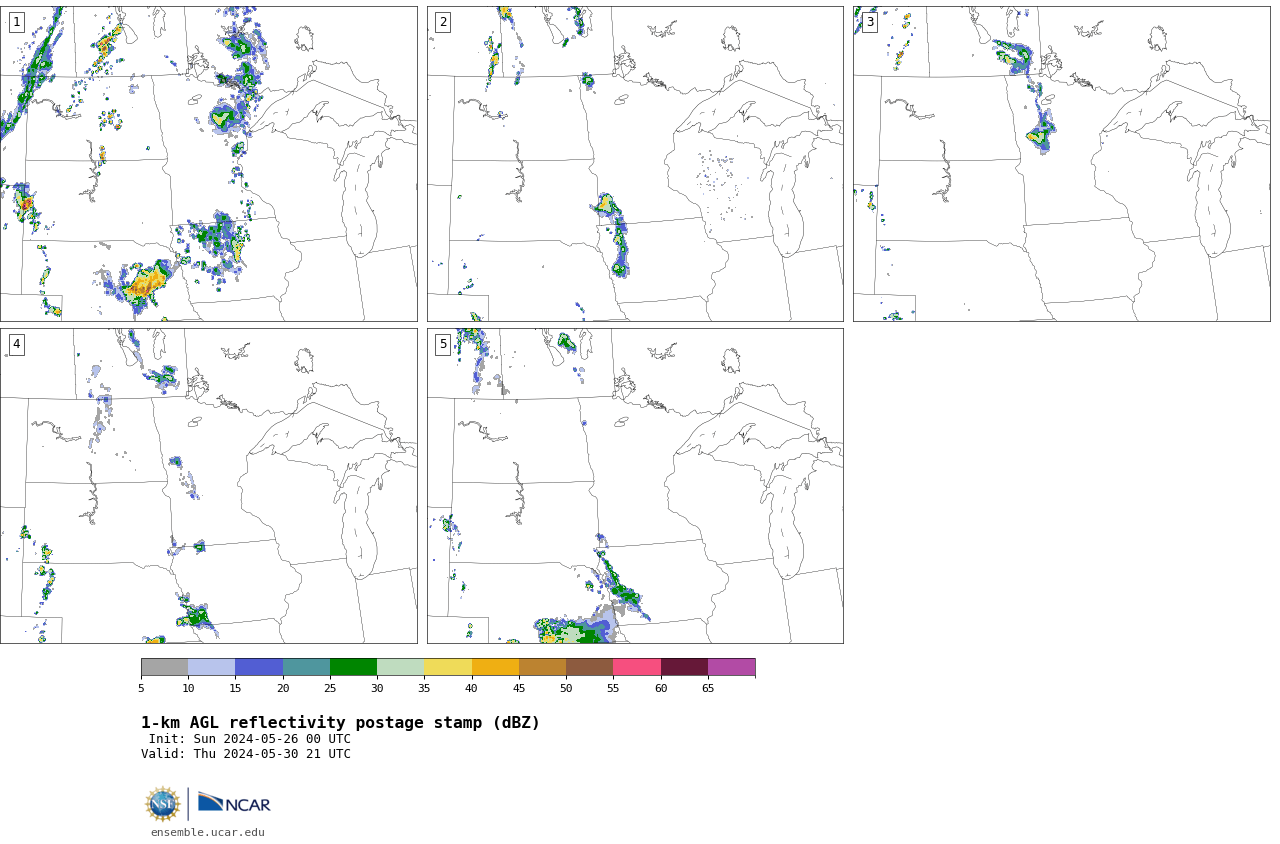Select the brown 50-55 dBZ swatch

(589, 667)
